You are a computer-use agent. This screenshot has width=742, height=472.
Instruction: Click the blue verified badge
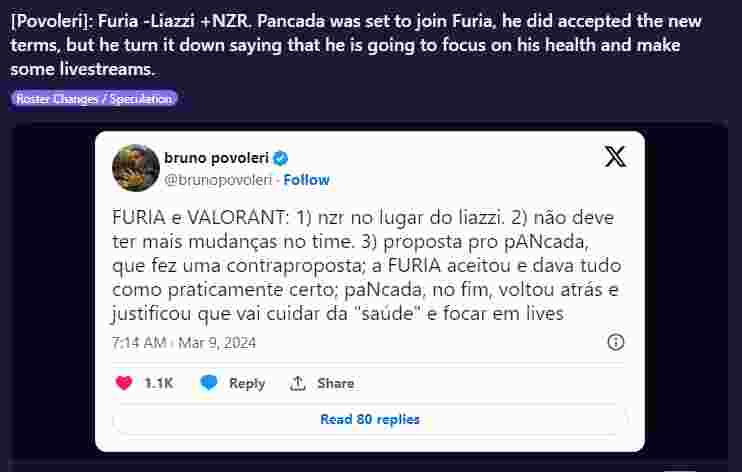coord(282,158)
